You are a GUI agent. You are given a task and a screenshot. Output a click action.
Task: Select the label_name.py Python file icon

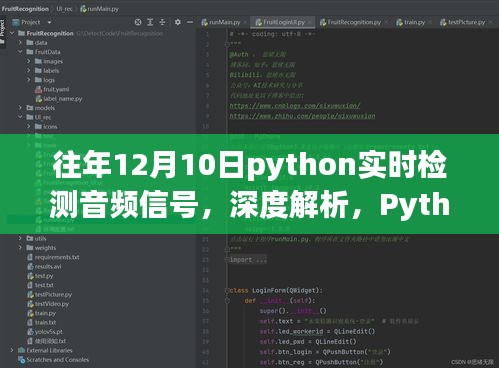pyautogui.click(x=38, y=99)
